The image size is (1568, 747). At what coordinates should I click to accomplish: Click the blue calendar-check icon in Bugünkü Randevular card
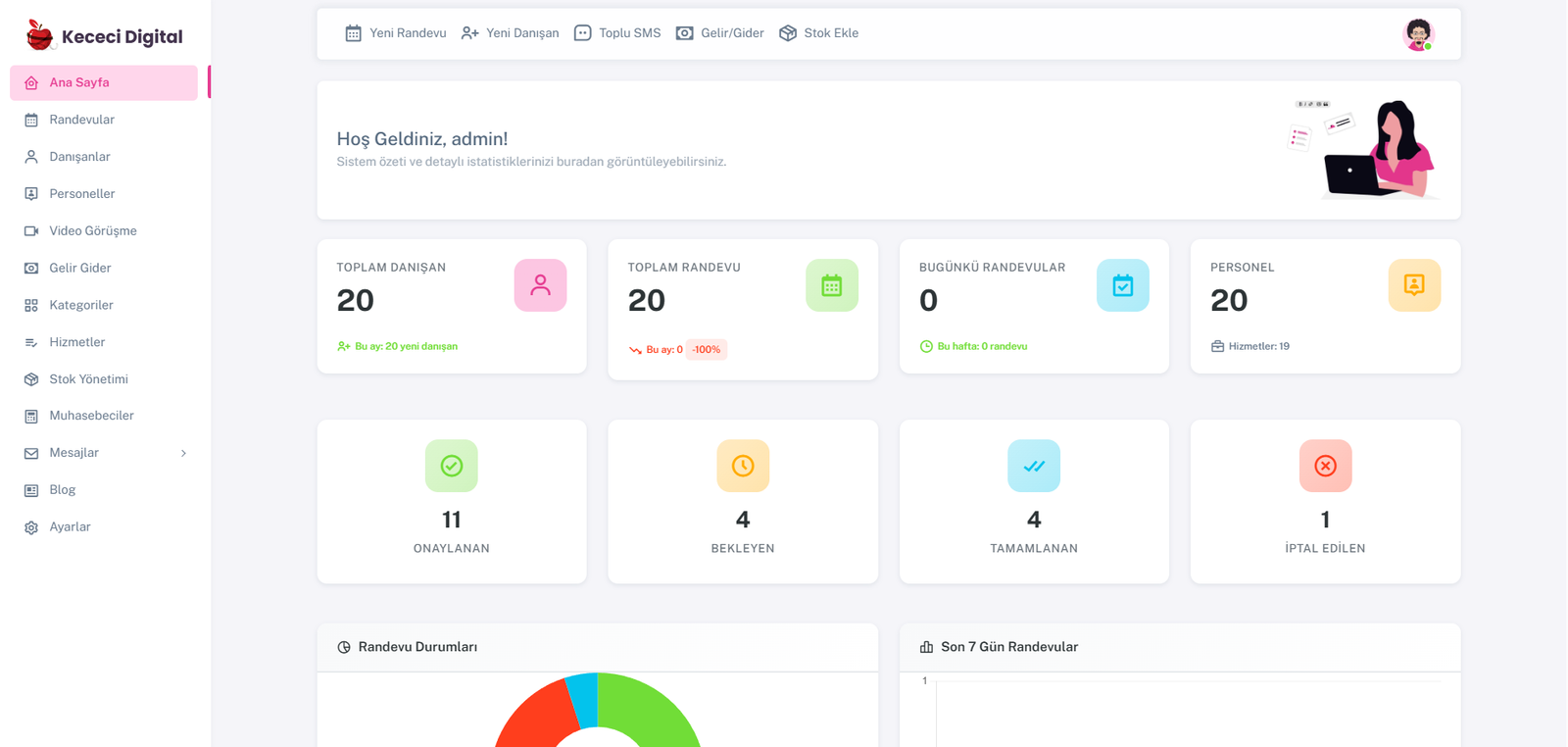tap(1122, 285)
